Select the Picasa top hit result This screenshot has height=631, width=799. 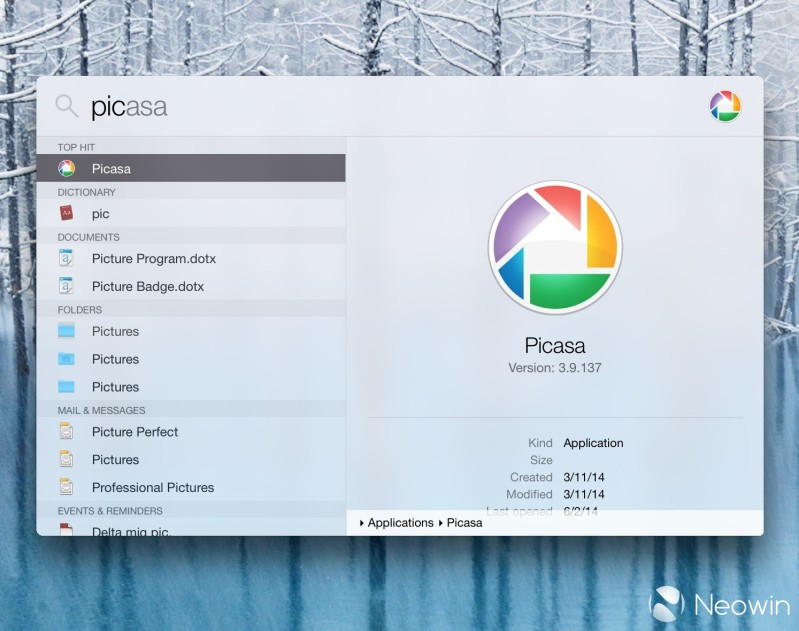[190, 169]
